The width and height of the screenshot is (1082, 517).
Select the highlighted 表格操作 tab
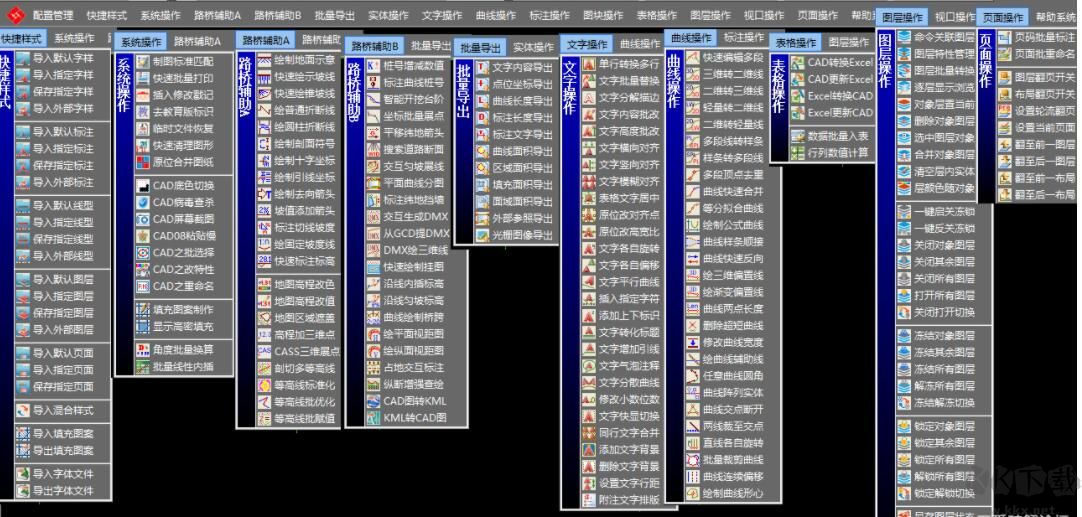tap(795, 43)
